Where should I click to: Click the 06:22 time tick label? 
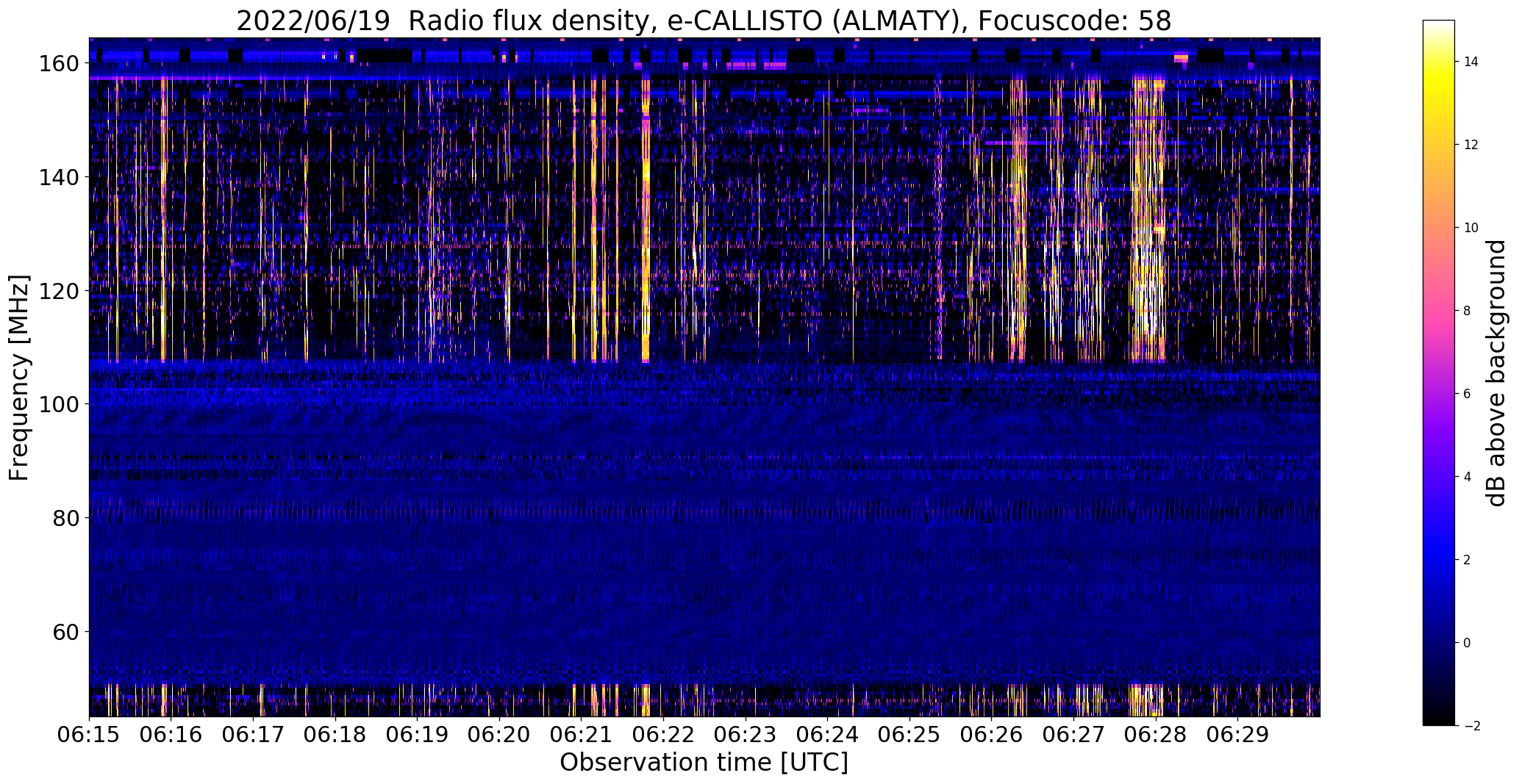tap(663, 734)
